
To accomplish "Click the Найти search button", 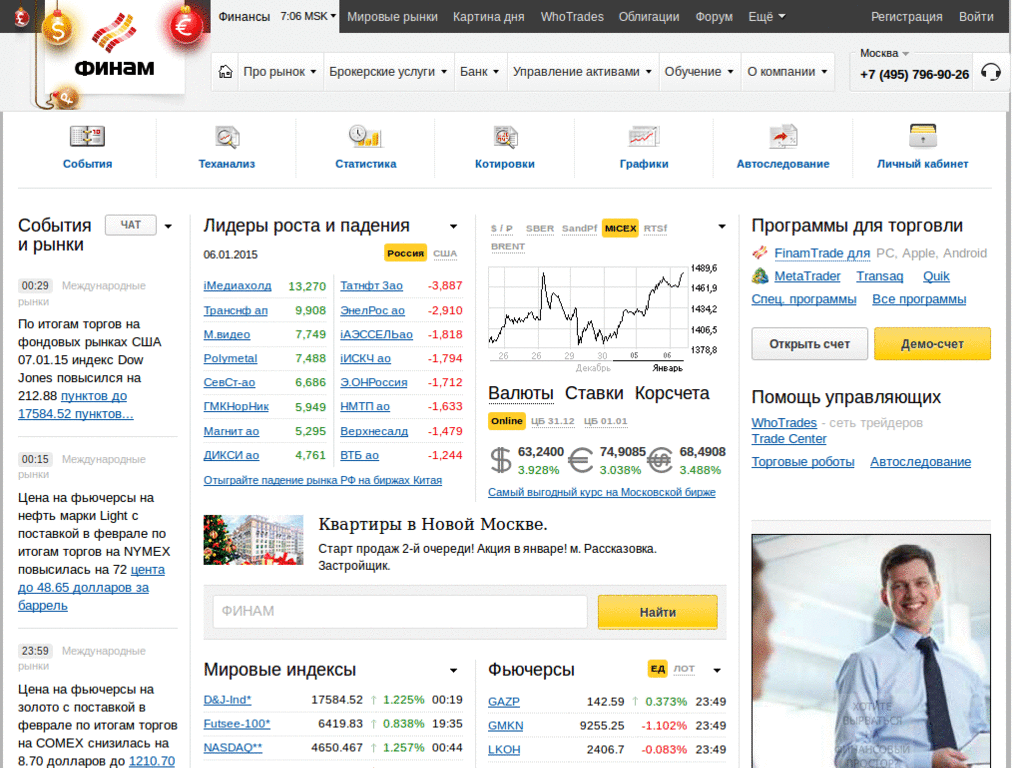I will point(658,612).
